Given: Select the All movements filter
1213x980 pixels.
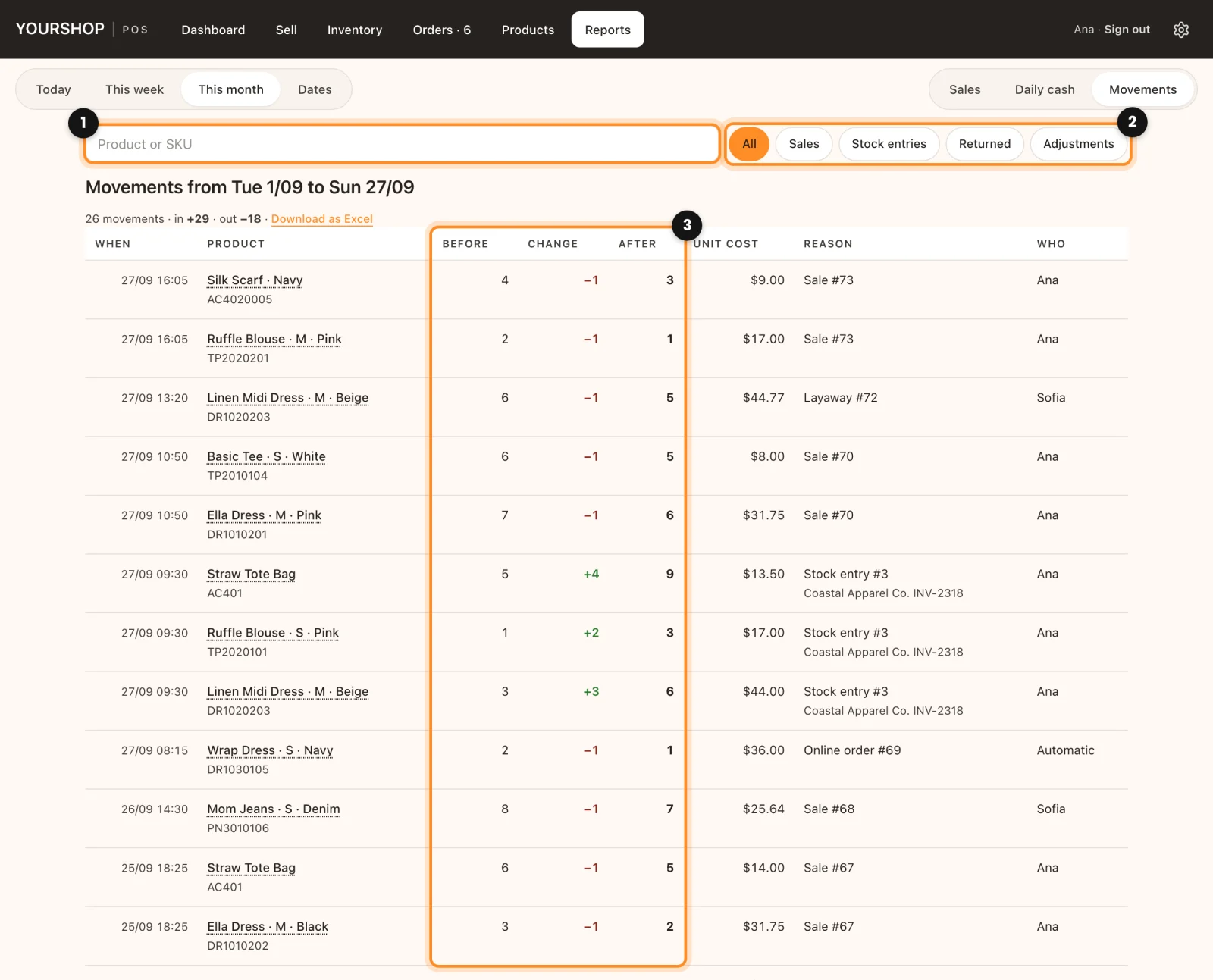Looking at the screenshot, I should tap(749, 144).
